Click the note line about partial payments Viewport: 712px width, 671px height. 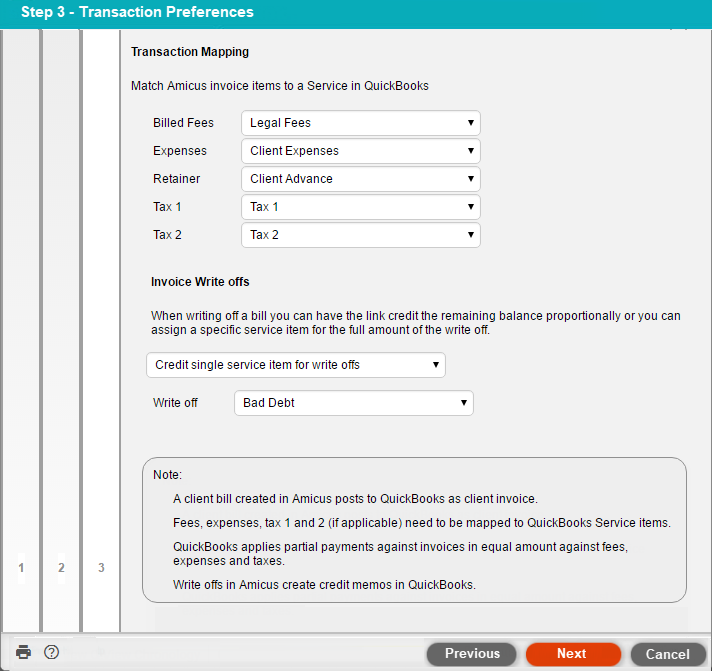tap(400, 554)
